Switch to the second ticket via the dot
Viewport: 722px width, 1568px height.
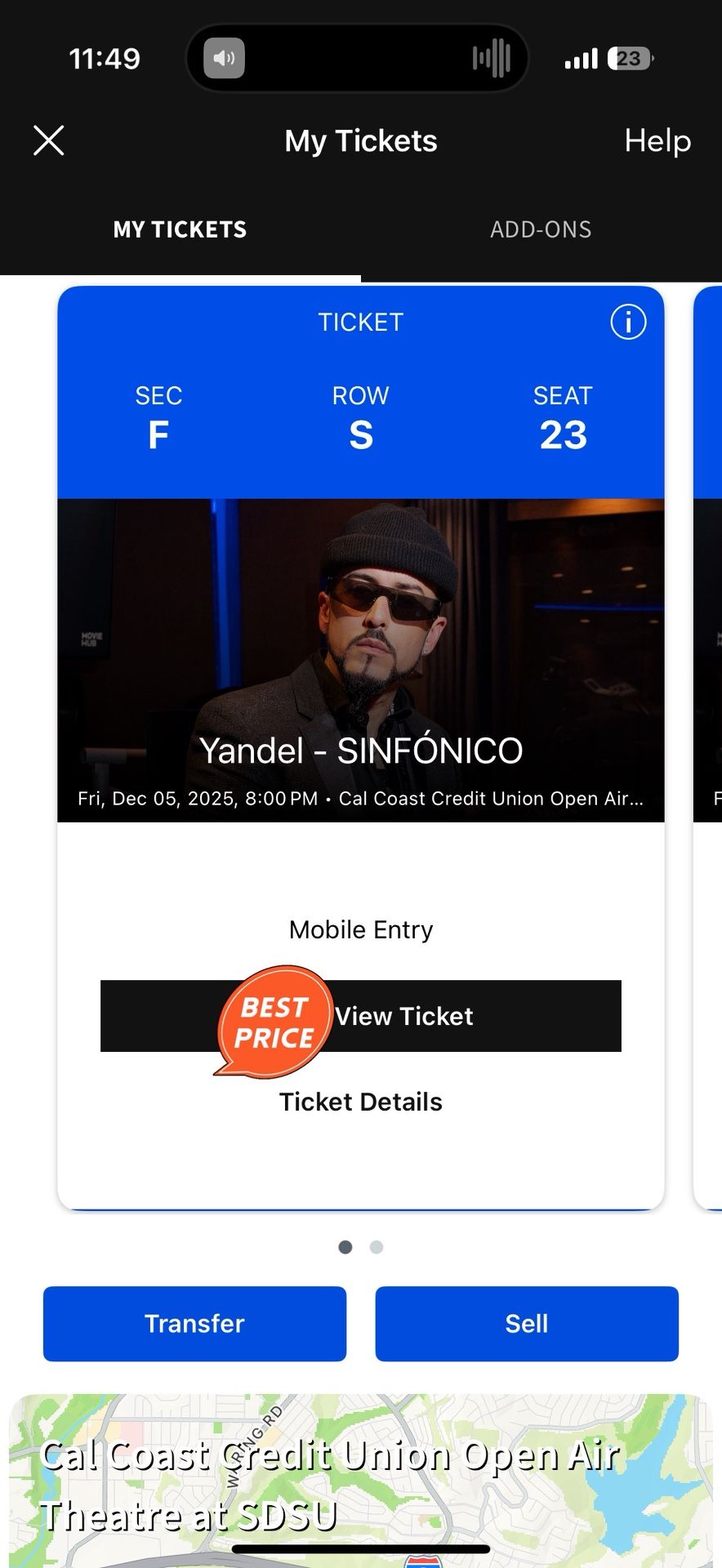click(x=377, y=1247)
